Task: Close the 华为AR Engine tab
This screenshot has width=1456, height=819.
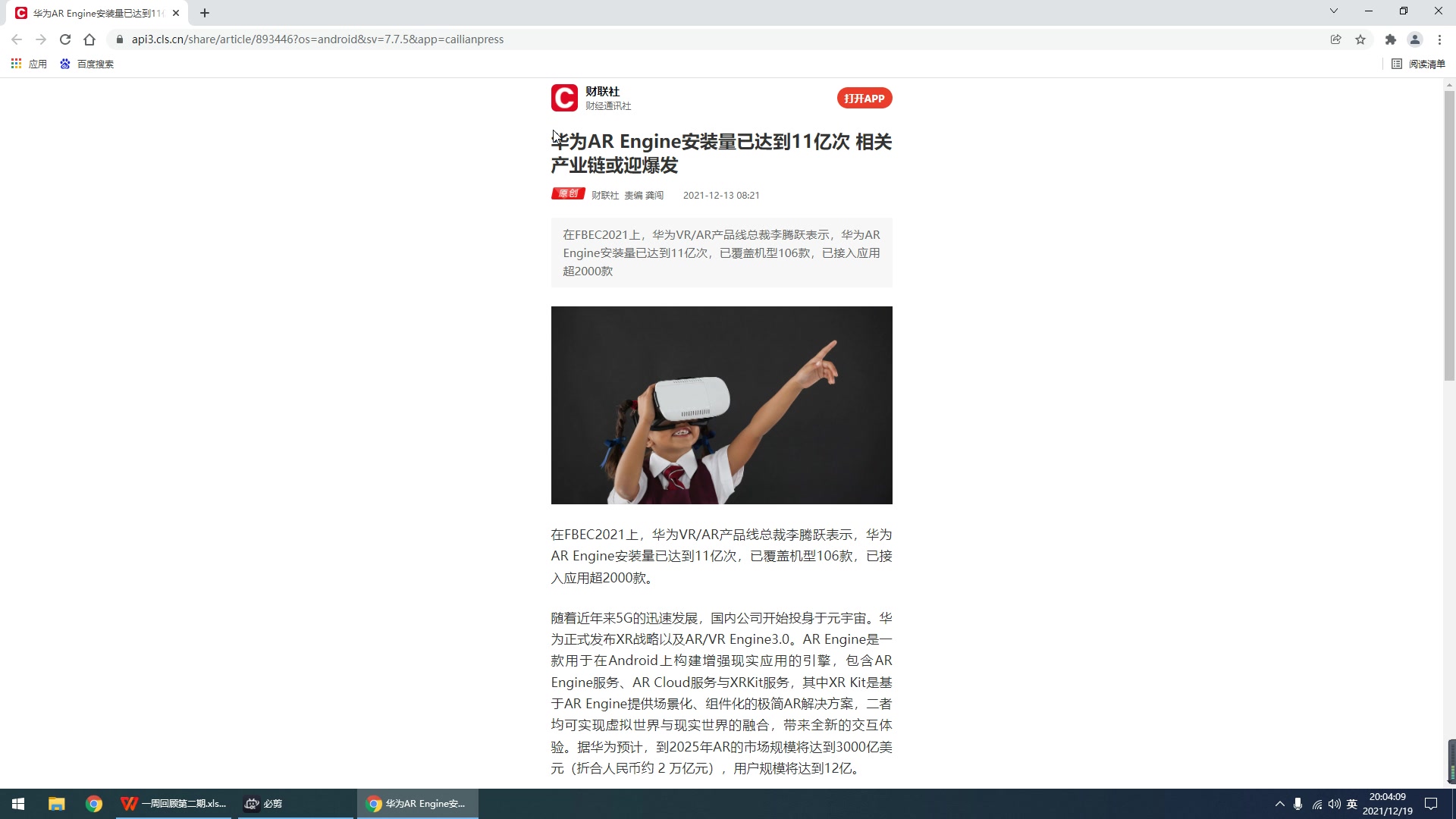Action: tap(176, 13)
